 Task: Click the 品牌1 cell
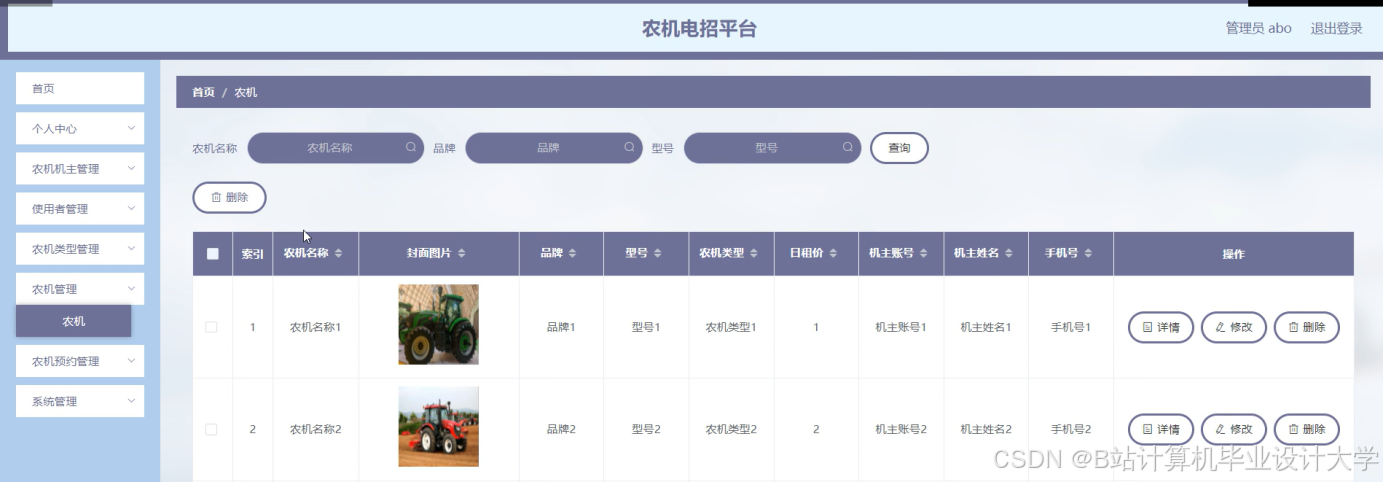(561, 327)
